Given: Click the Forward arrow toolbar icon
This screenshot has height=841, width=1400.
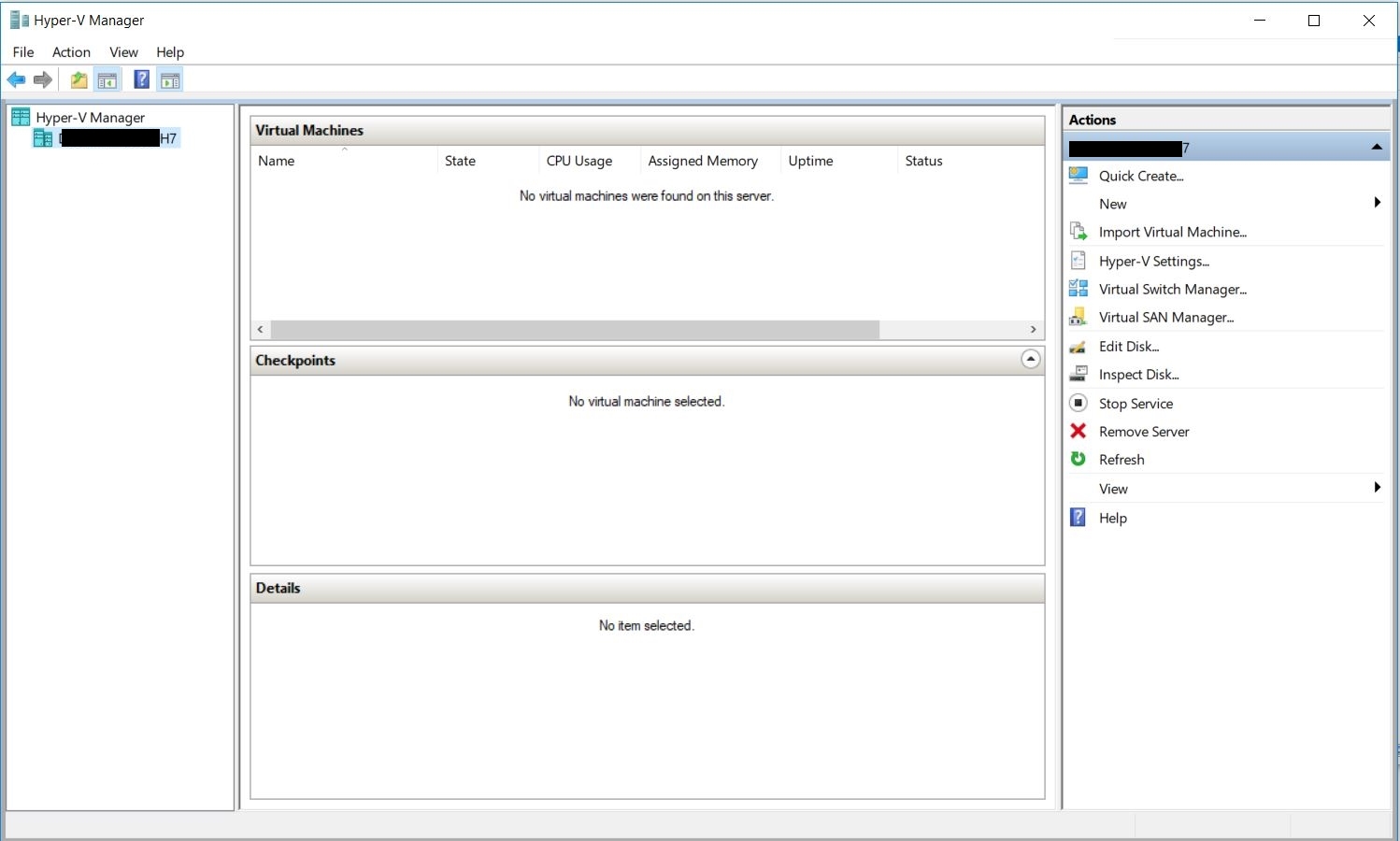Looking at the screenshot, I should [43, 80].
